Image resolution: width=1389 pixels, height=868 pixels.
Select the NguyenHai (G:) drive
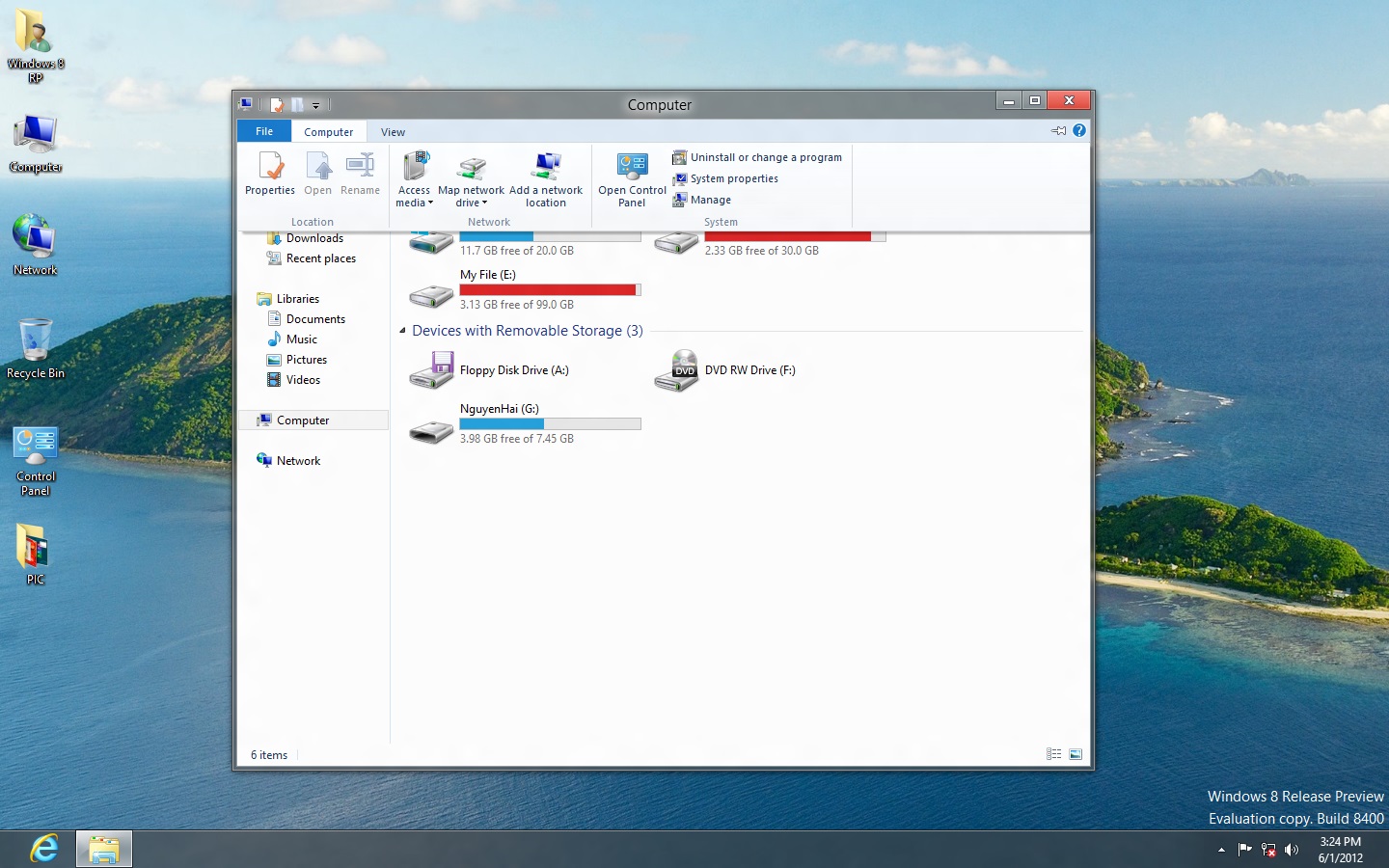(x=524, y=423)
